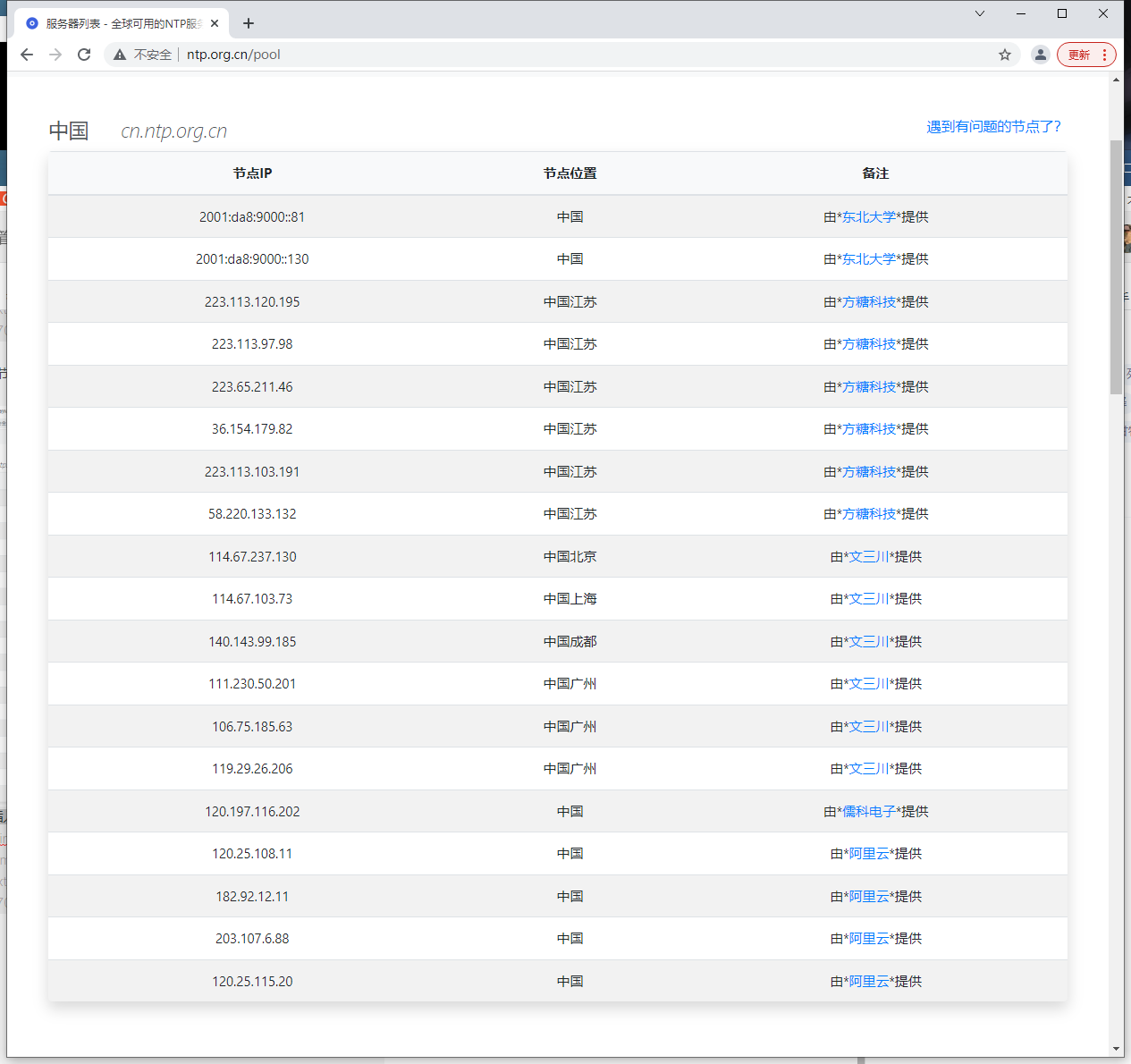Go back using the browser back arrow

pos(27,55)
